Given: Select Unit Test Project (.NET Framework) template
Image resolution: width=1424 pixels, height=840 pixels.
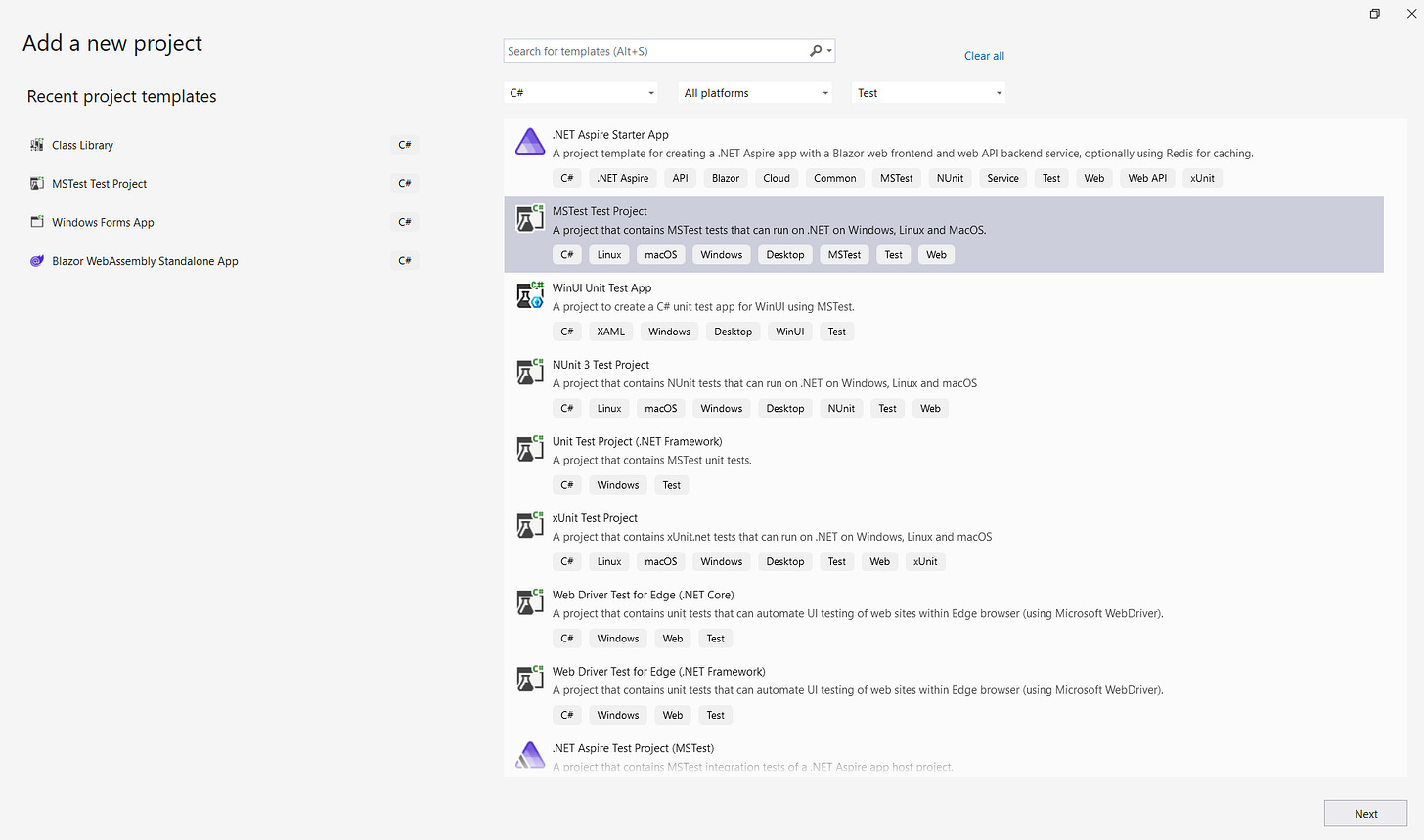Looking at the screenshot, I should [x=944, y=464].
